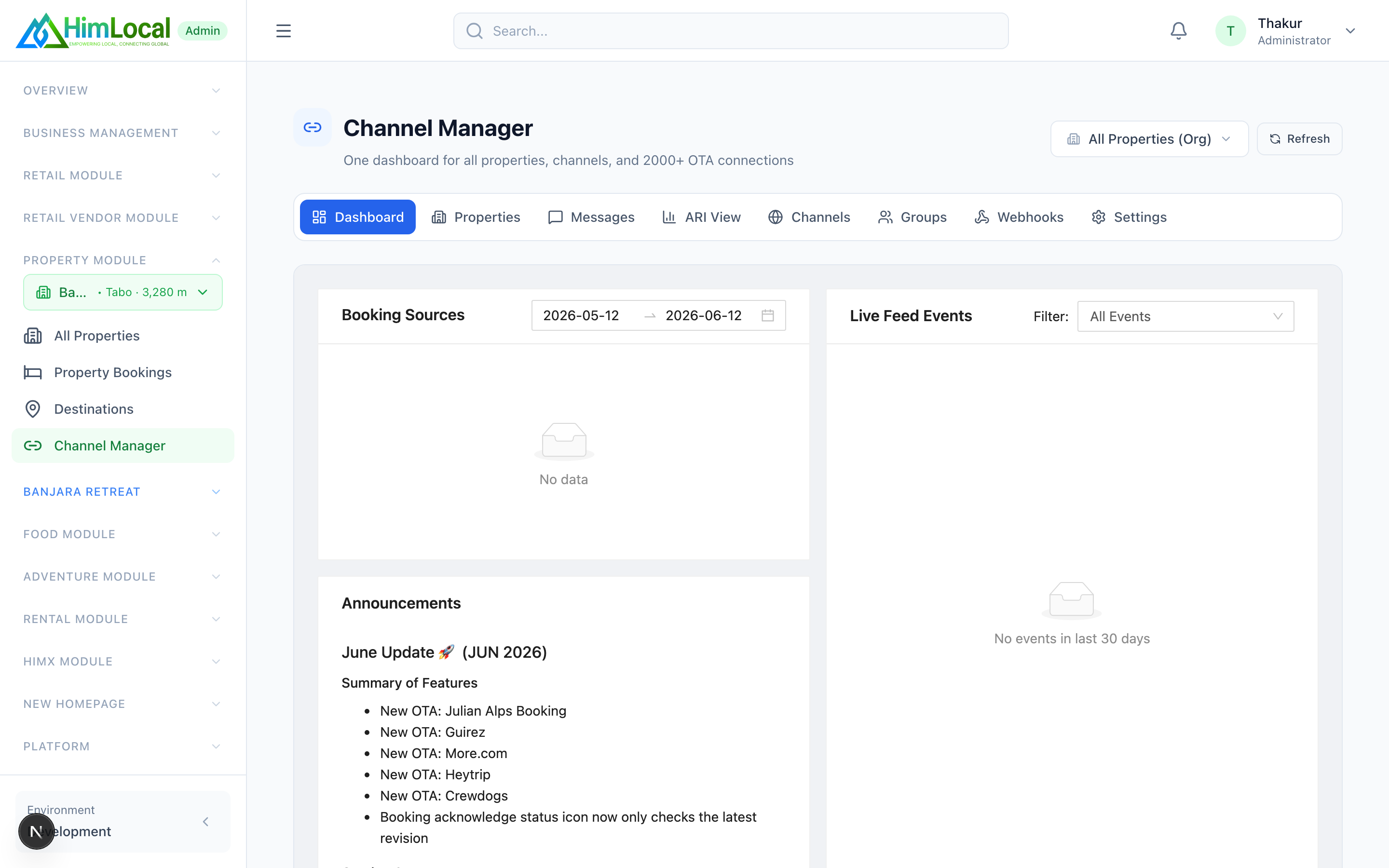Expand the PLATFORM section
The width and height of the screenshot is (1389, 868).
(123, 747)
